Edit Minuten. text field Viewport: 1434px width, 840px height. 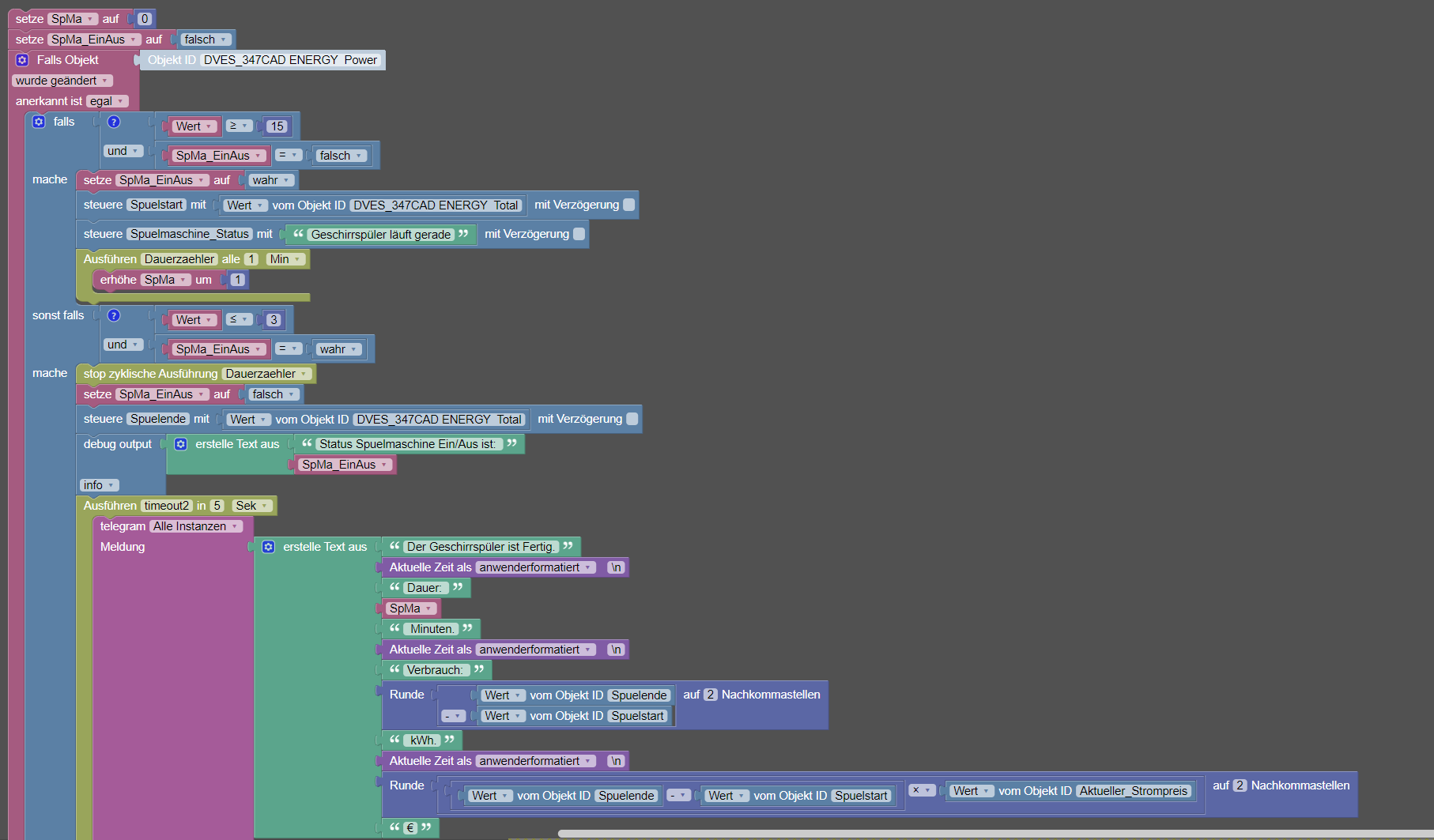(432, 629)
